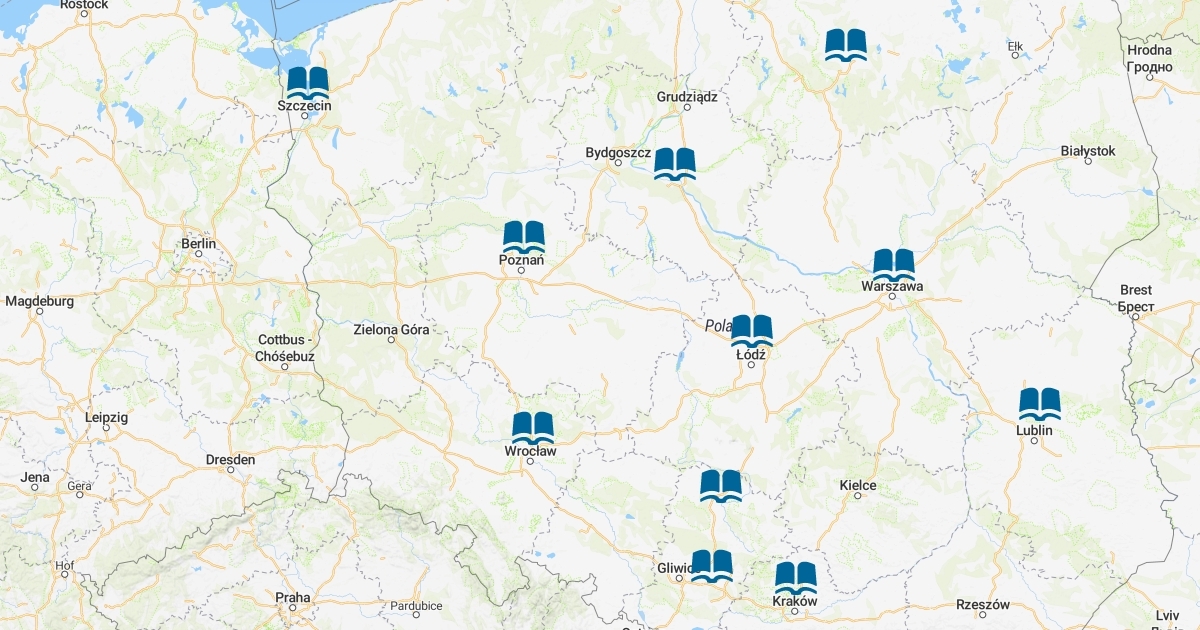Click the Łódź city name

tap(750, 354)
